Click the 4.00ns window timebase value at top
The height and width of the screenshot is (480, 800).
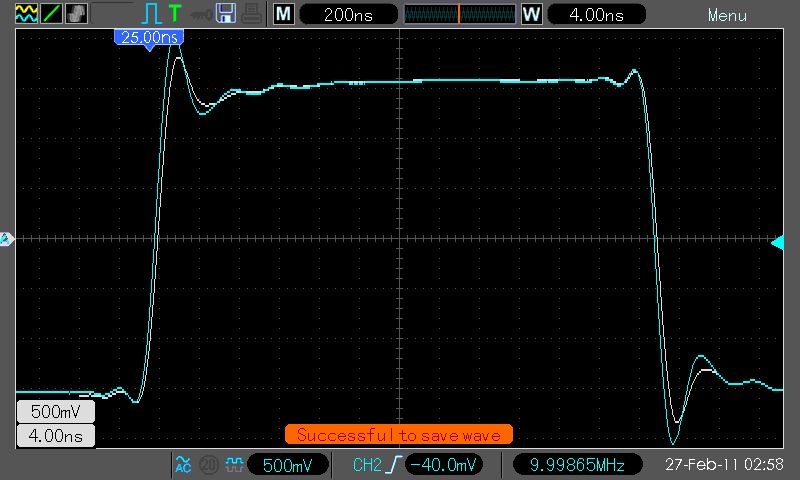pos(596,14)
